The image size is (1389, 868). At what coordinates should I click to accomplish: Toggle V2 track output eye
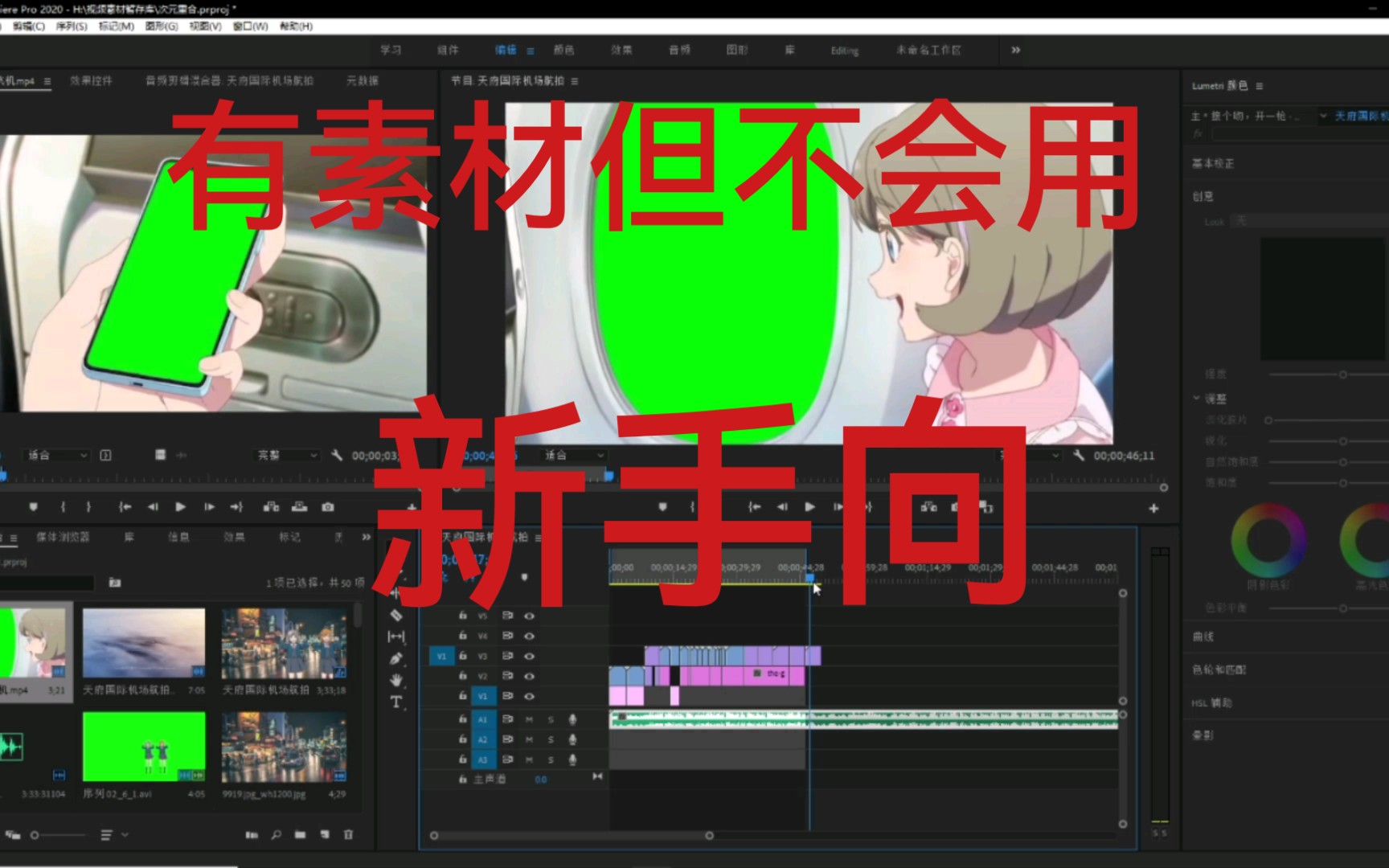coord(529,676)
